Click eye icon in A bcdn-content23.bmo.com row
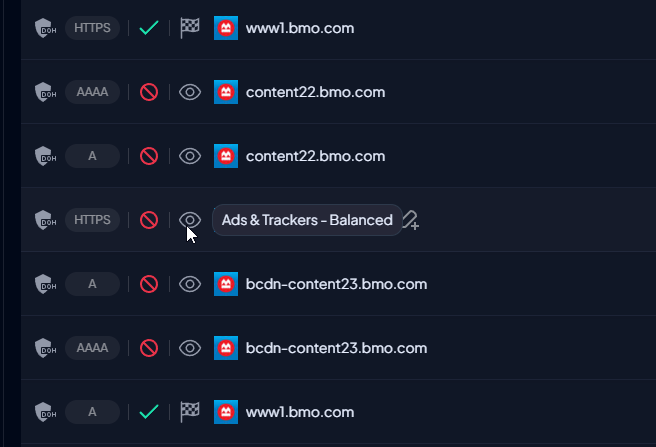 190,284
